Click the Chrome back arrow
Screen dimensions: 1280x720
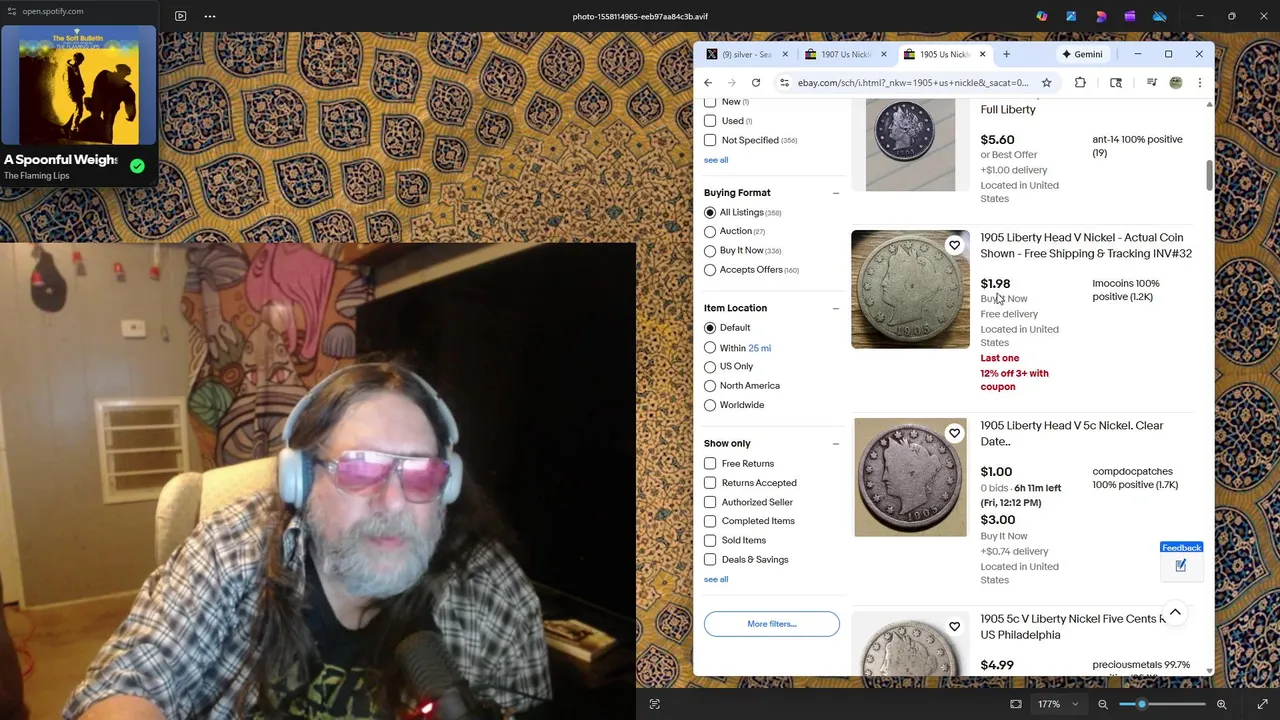pos(708,83)
